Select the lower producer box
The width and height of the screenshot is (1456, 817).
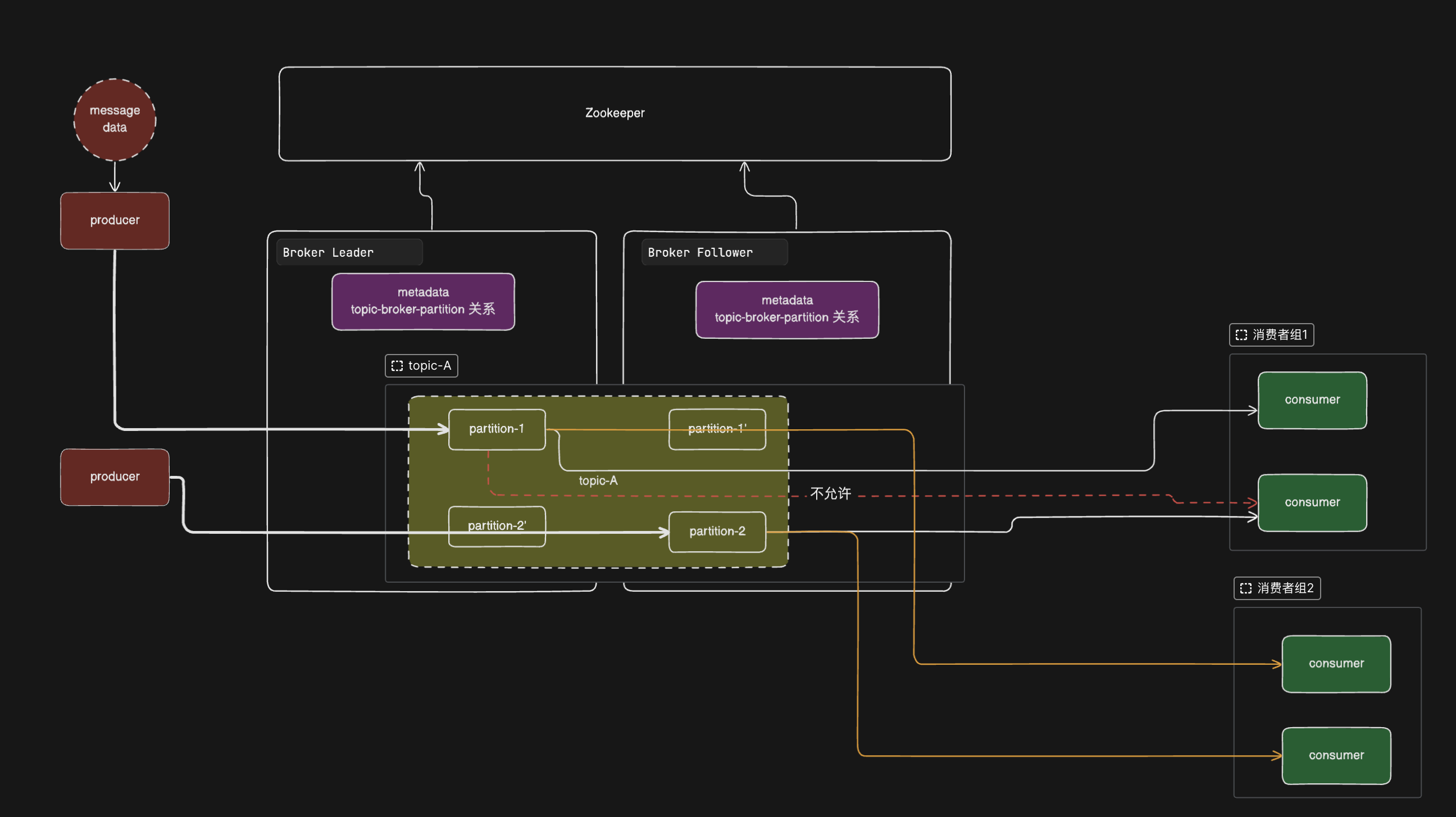pyautogui.click(x=115, y=476)
